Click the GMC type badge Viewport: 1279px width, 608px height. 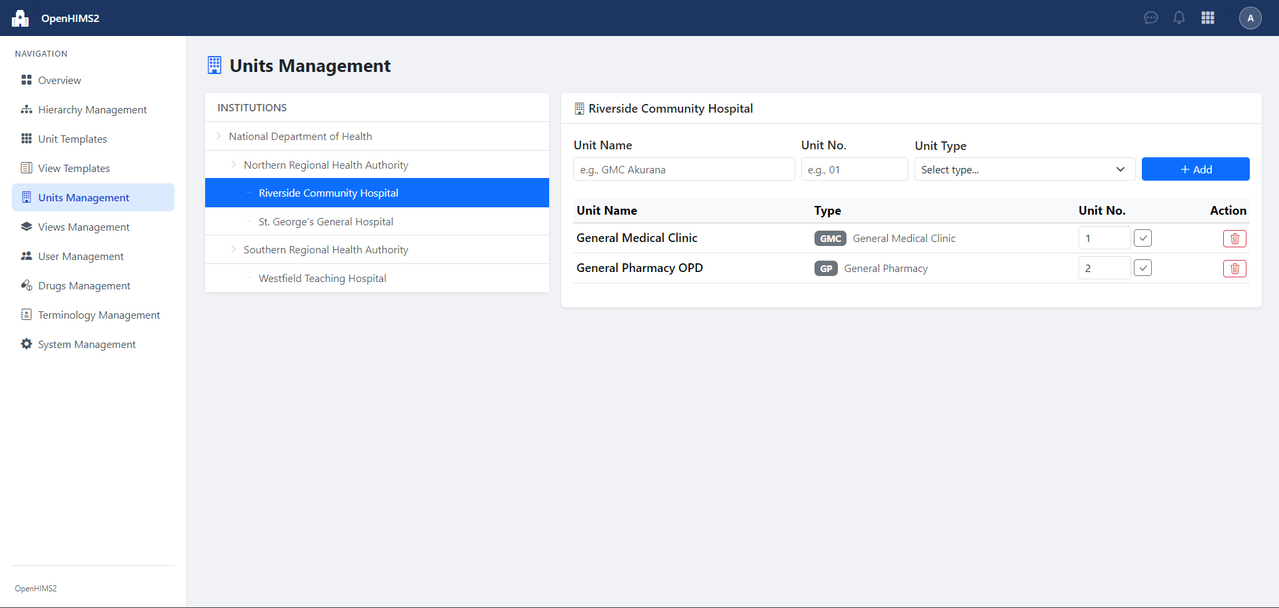coord(831,238)
